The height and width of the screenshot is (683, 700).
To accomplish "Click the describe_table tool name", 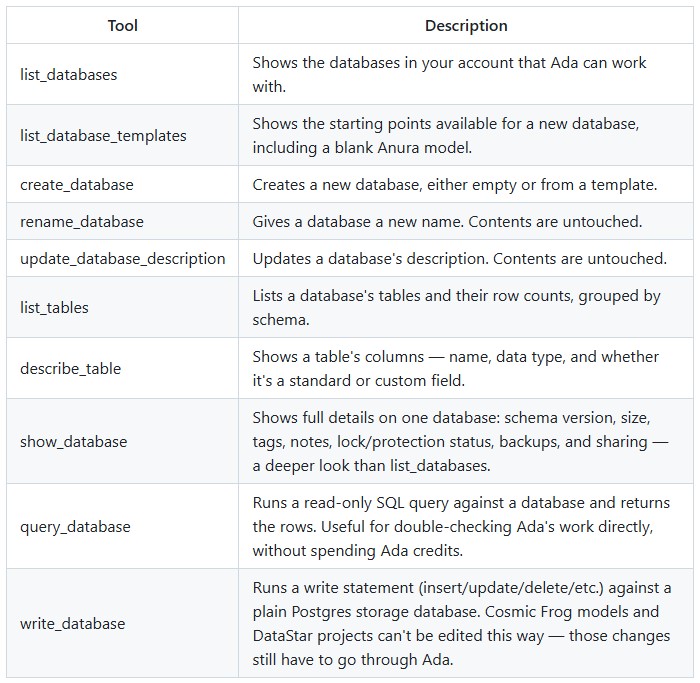I will click(71, 369).
